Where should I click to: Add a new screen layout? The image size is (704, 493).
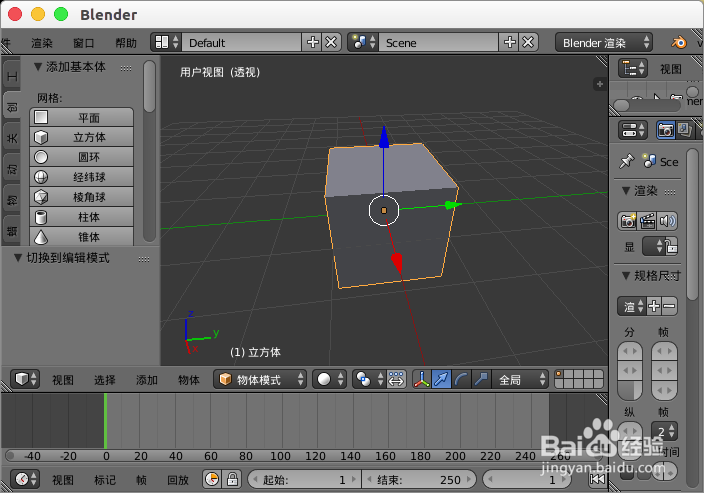312,43
